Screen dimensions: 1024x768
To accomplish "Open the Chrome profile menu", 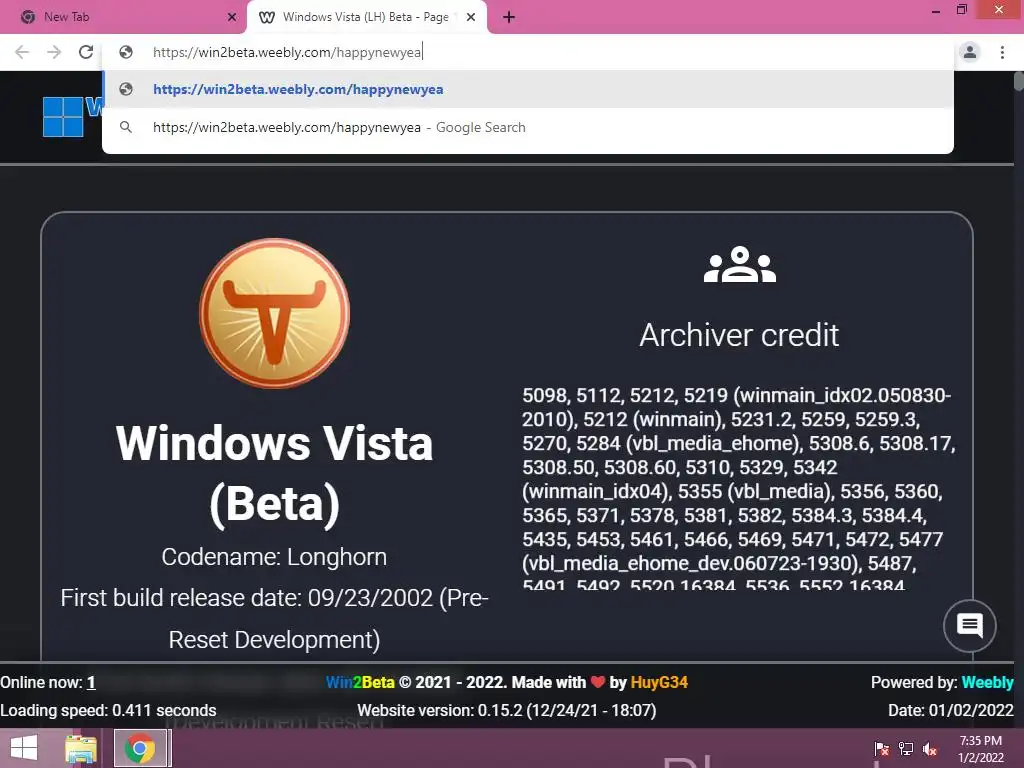I will (970, 52).
